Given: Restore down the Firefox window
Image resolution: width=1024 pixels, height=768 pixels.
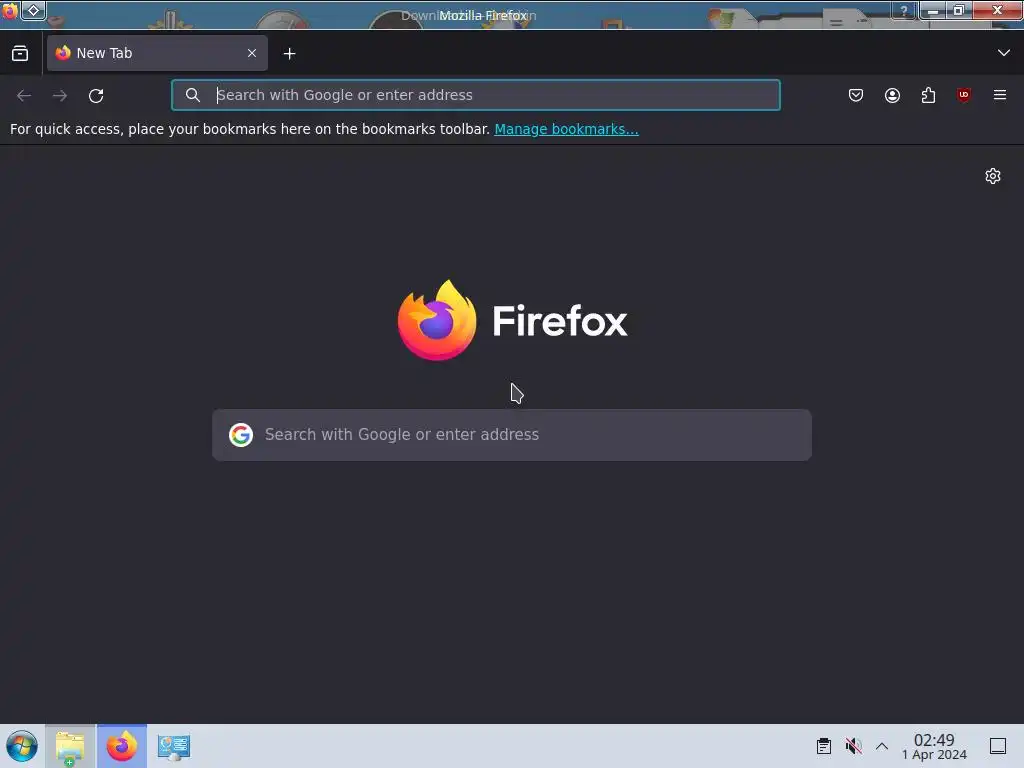Looking at the screenshot, I should click(959, 11).
